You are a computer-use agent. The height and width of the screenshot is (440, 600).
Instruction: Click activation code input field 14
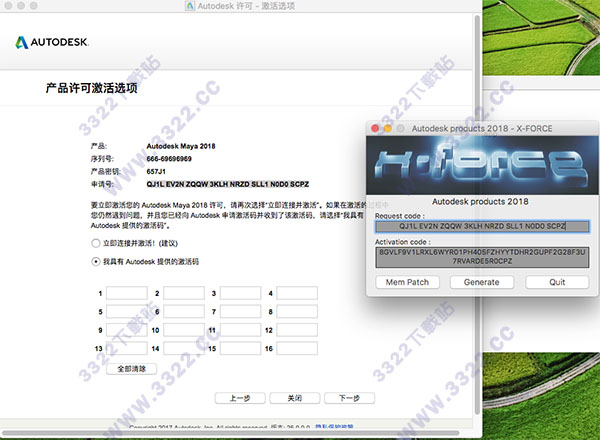pyautogui.click(x=184, y=348)
